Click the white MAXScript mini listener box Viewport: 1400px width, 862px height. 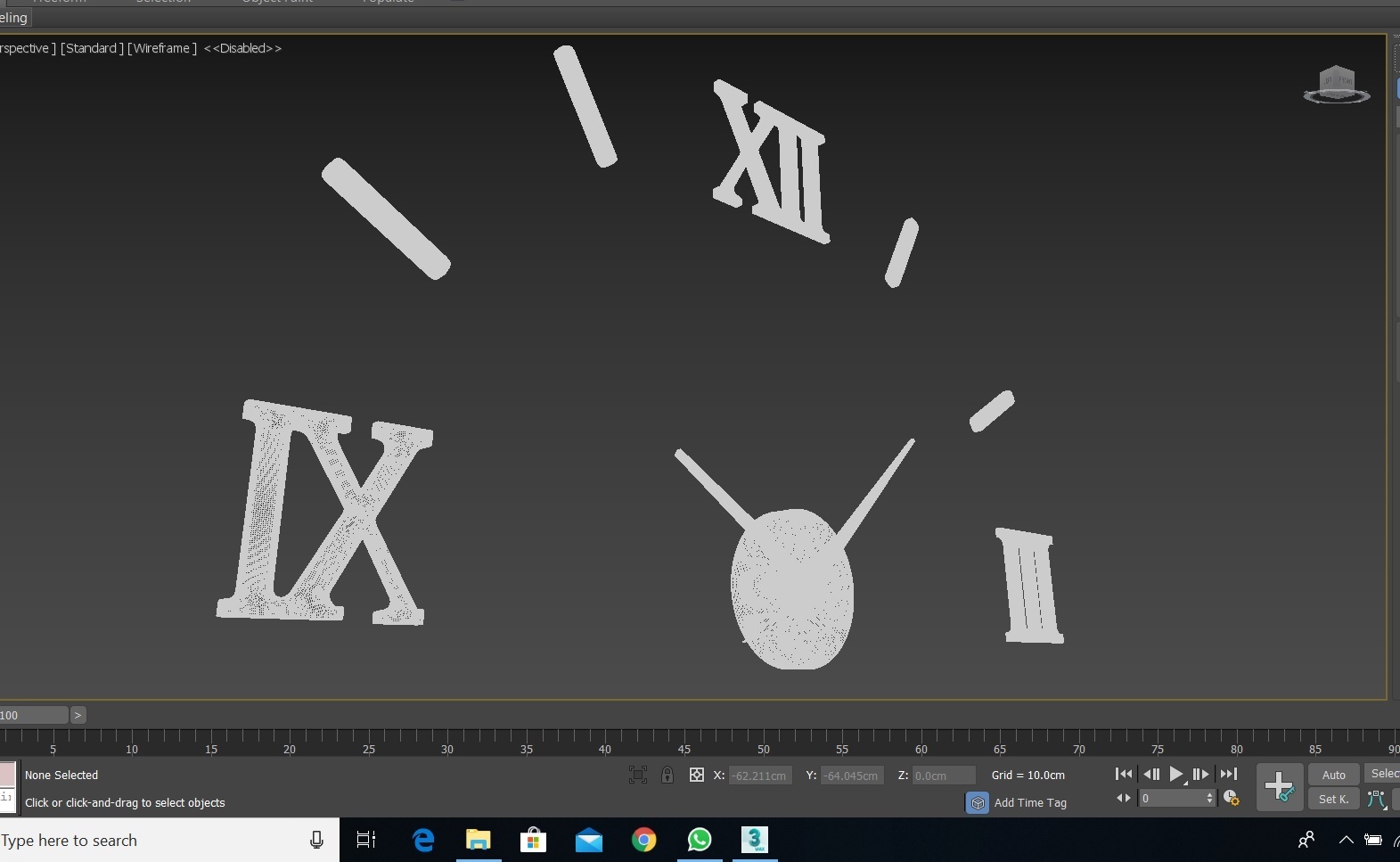coord(7,799)
